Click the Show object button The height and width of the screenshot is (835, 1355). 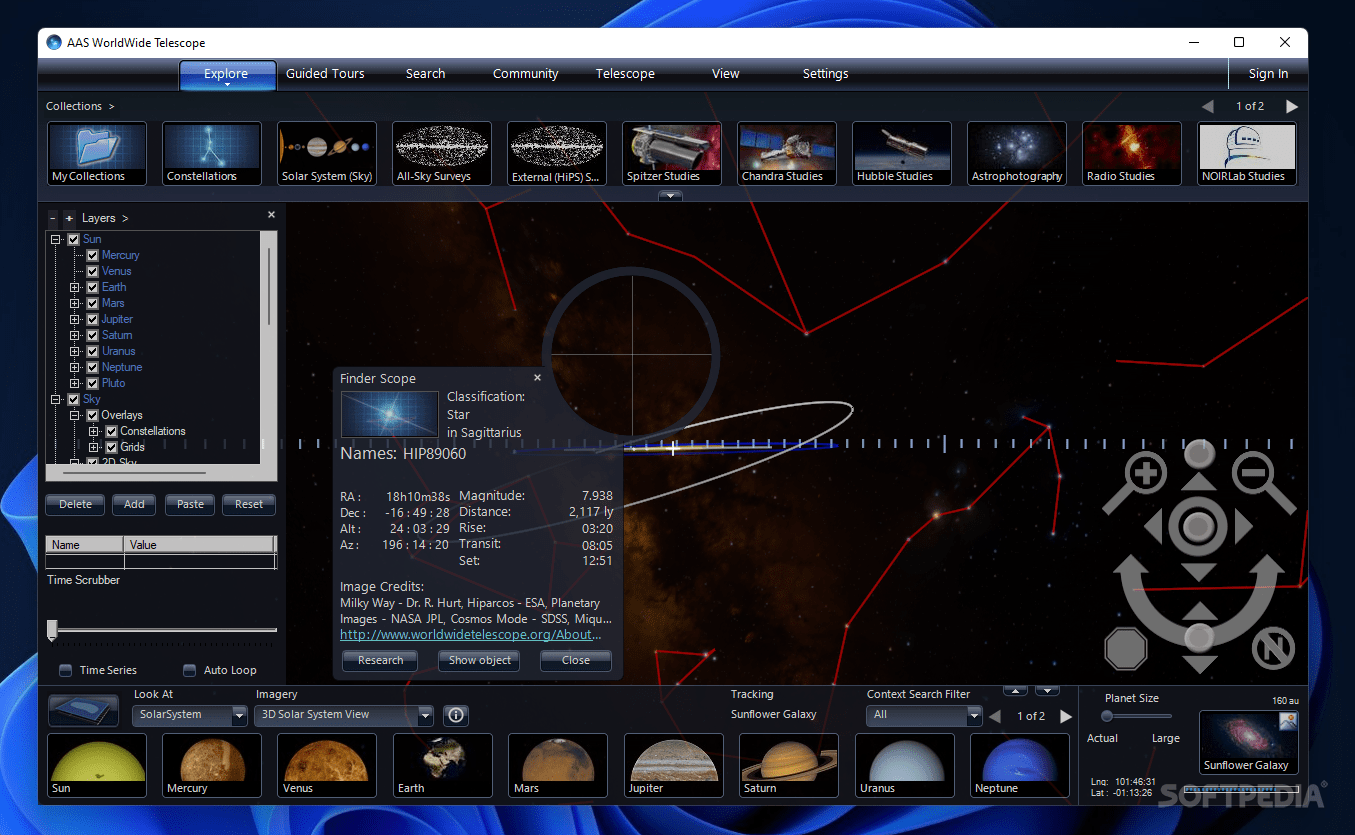click(x=479, y=660)
